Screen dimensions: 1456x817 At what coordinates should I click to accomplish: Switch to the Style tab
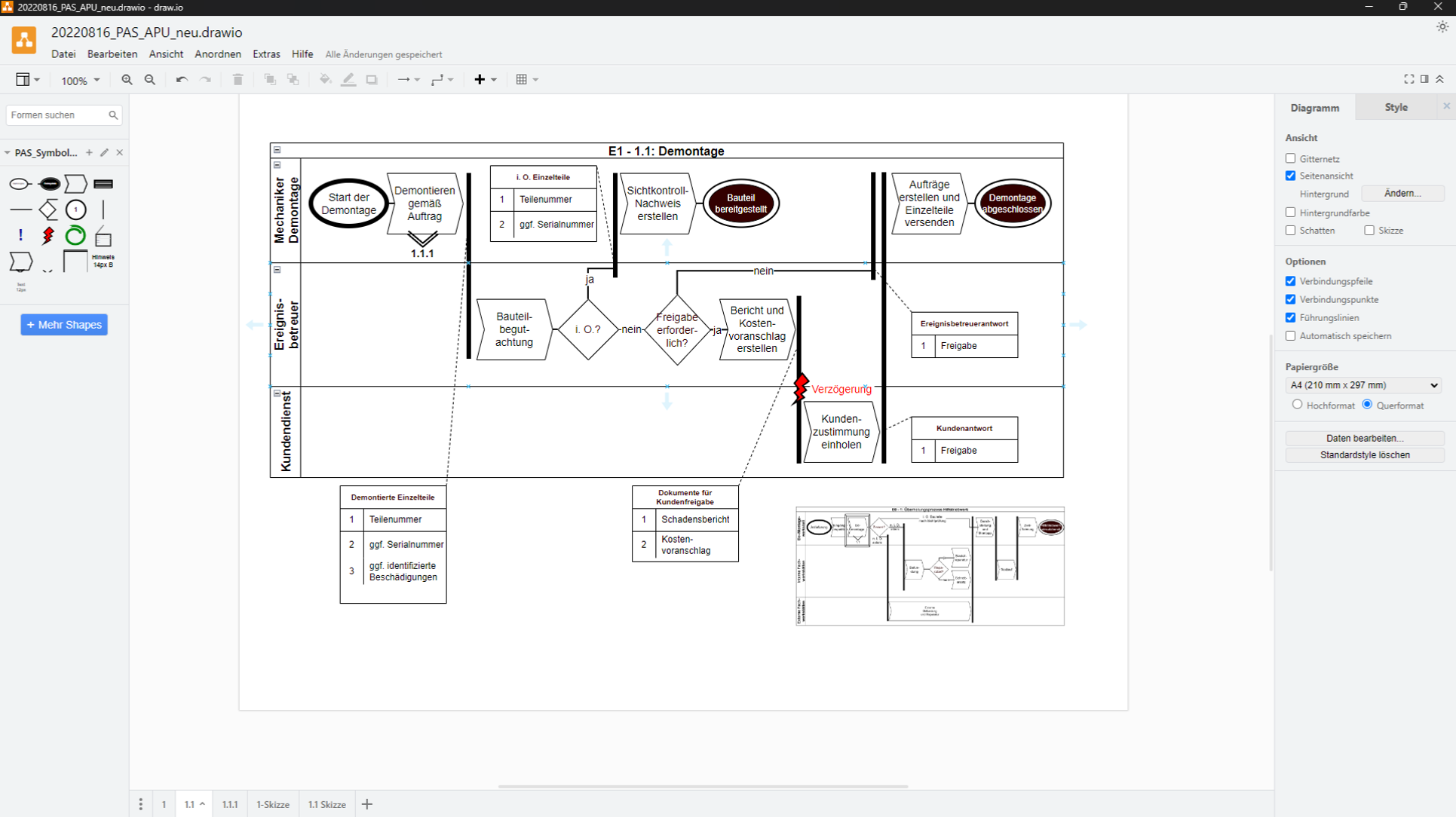[1396, 106]
